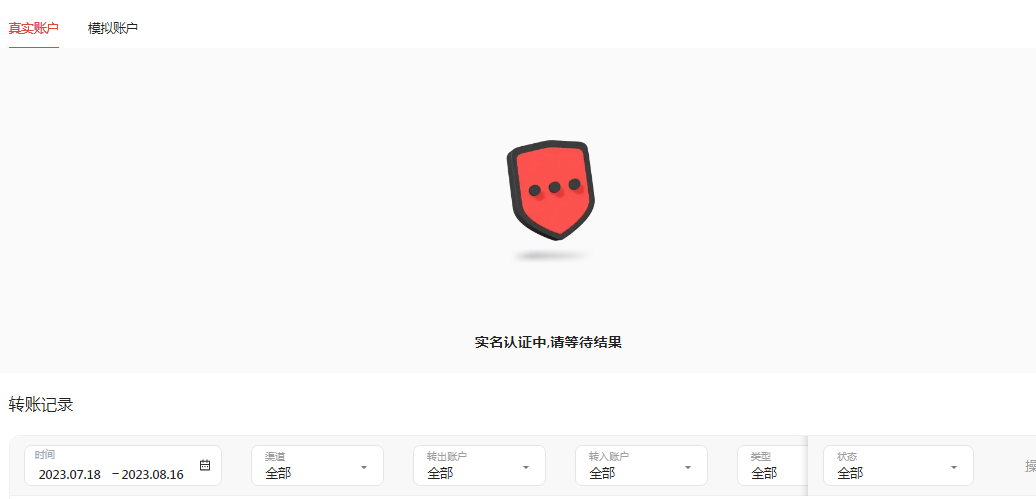Click the red shield verification icon
The image size is (1036, 499).
[x=550, y=190]
